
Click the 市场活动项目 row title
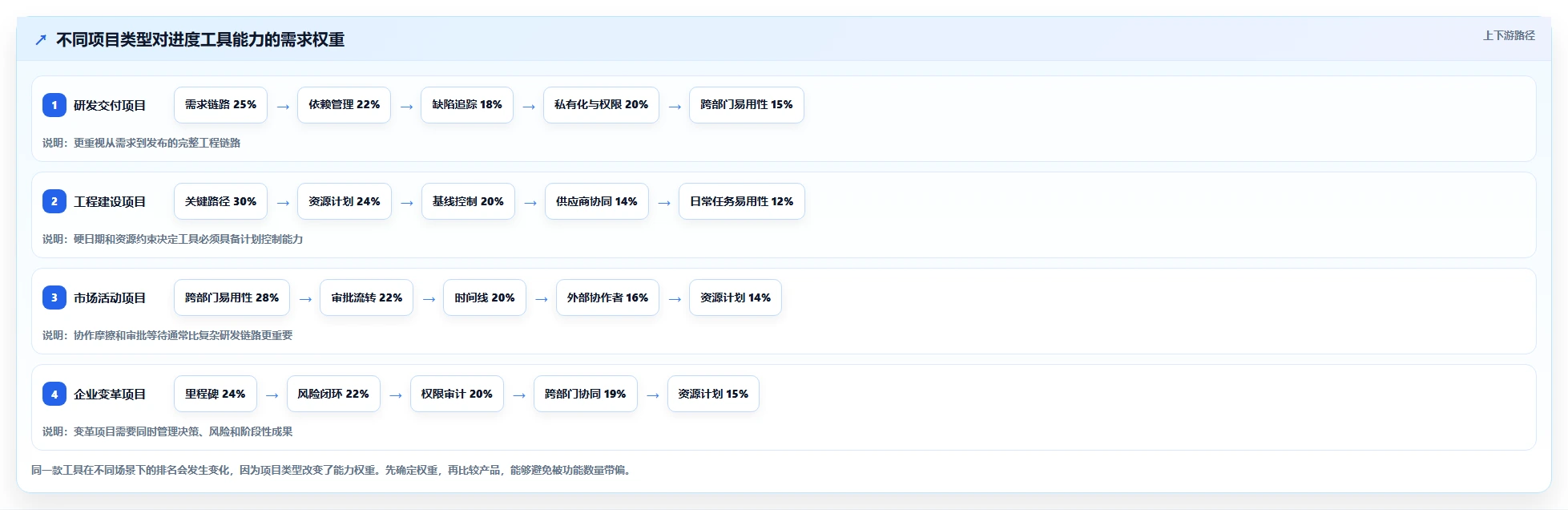[x=110, y=298]
